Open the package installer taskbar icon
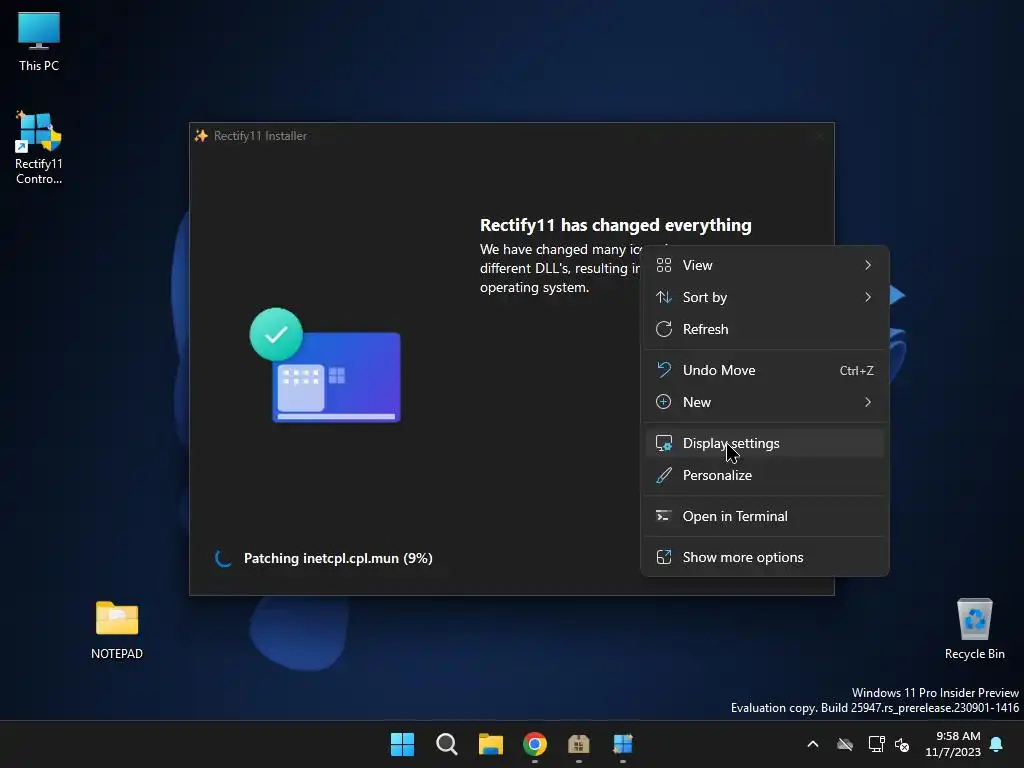The width and height of the screenshot is (1024, 768). pyautogui.click(x=579, y=744)
